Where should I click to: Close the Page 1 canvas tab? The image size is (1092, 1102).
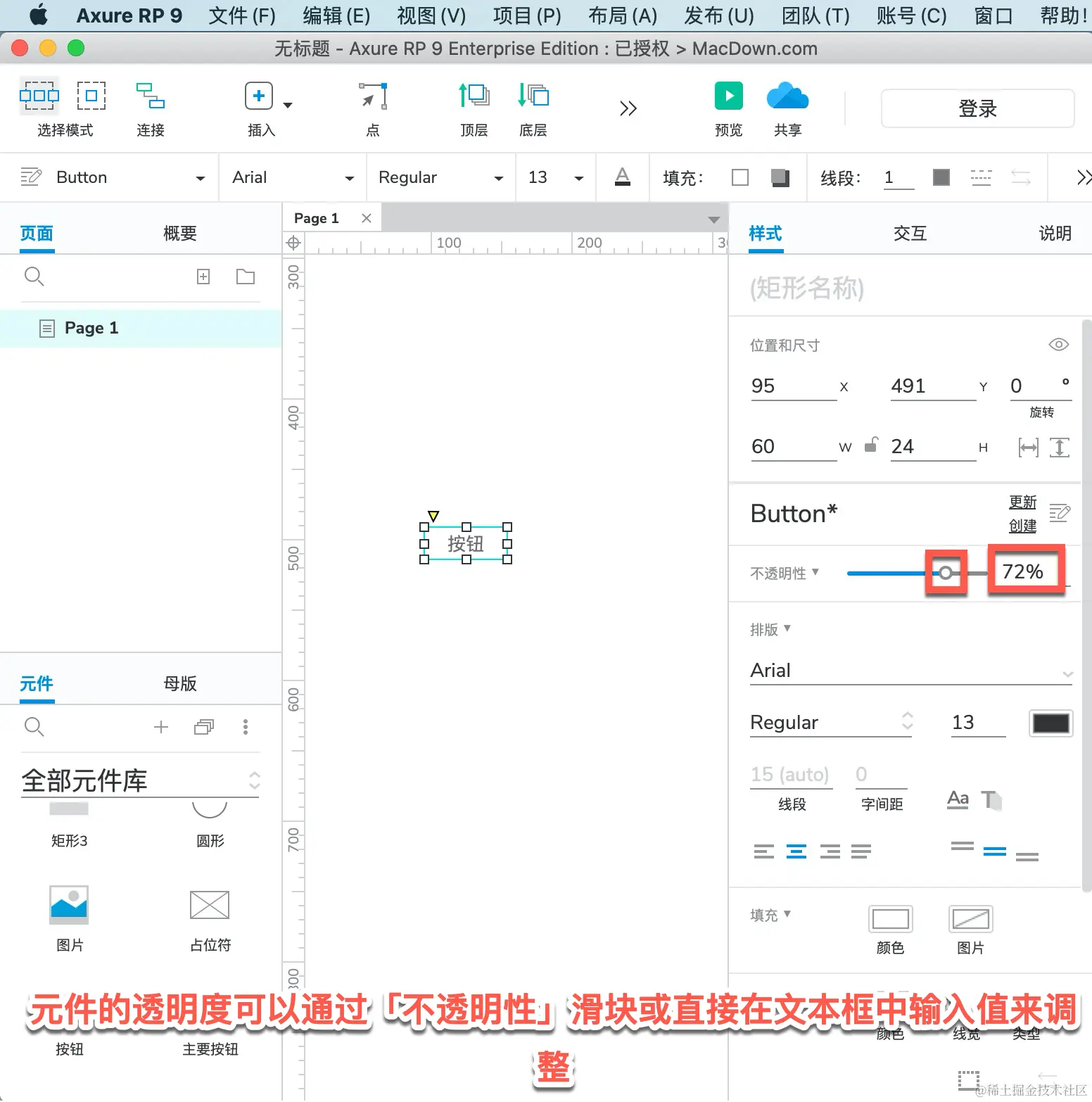point(367,218)
